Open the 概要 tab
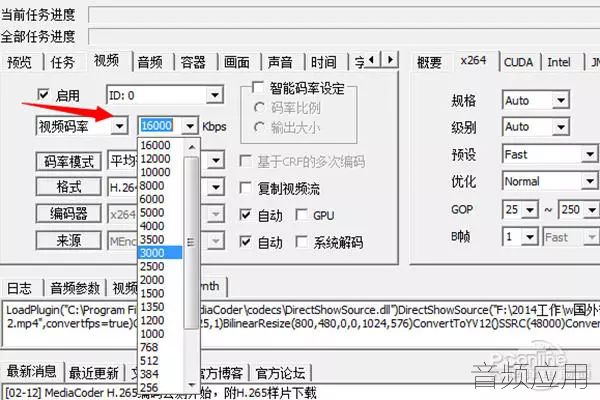Viewport: 600px width, 400px height. (x=429, y=62)
